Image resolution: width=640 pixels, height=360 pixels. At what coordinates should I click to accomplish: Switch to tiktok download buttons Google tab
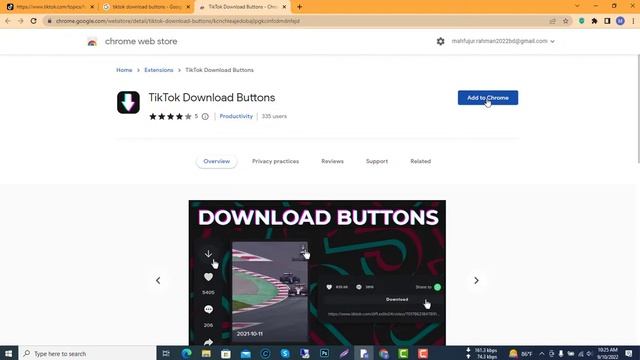[147, 7]
